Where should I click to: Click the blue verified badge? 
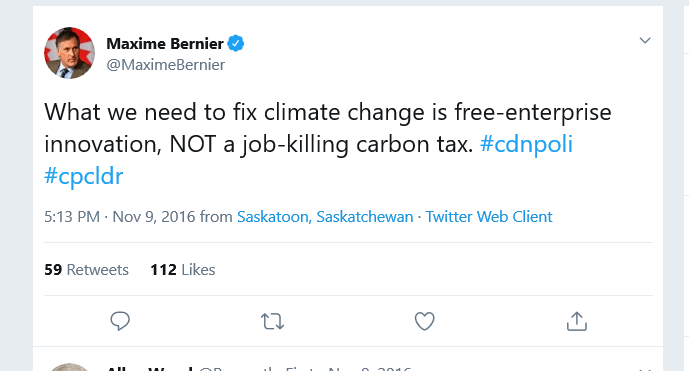(x=236, y=44)
